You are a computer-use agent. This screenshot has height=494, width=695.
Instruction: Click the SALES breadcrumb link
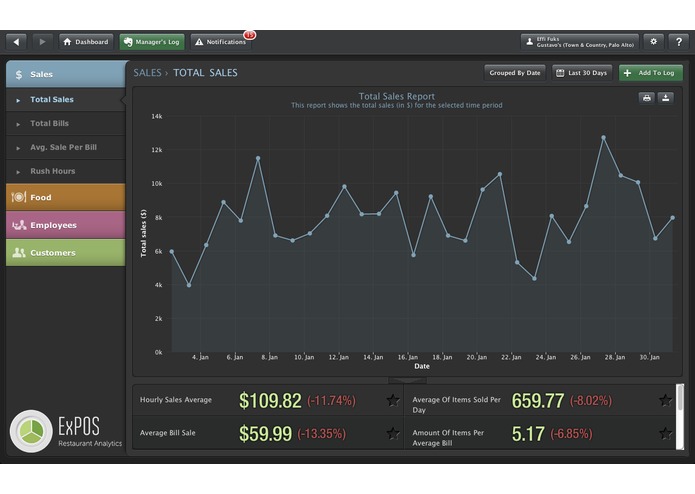[147, 73]
